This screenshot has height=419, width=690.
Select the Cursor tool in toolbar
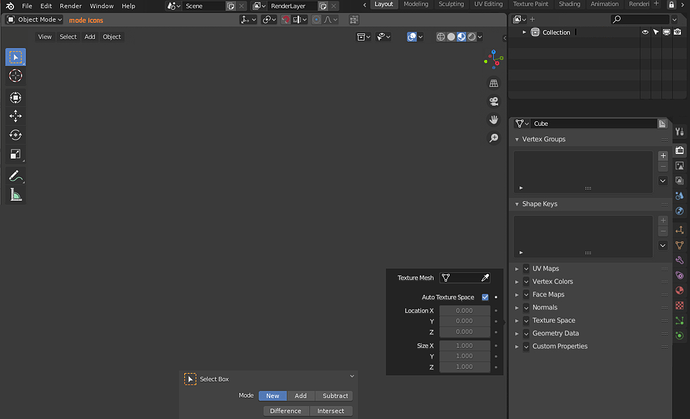point(15,76)
